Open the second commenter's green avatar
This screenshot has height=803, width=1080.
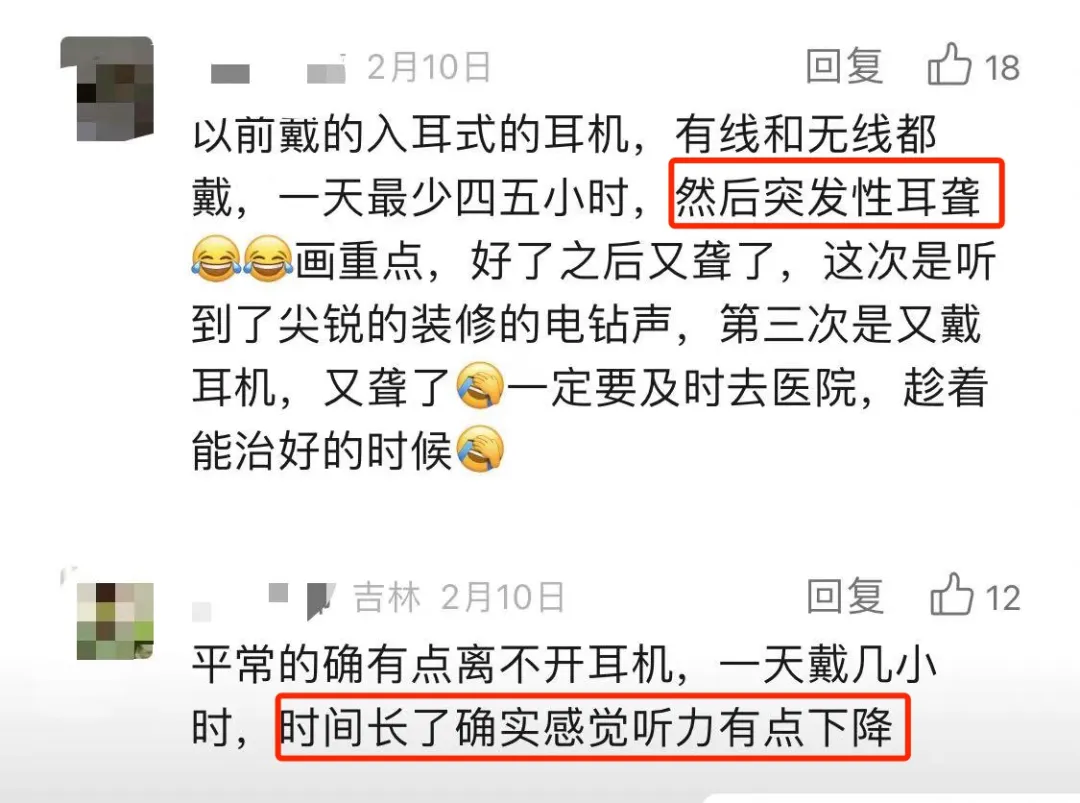115,620
